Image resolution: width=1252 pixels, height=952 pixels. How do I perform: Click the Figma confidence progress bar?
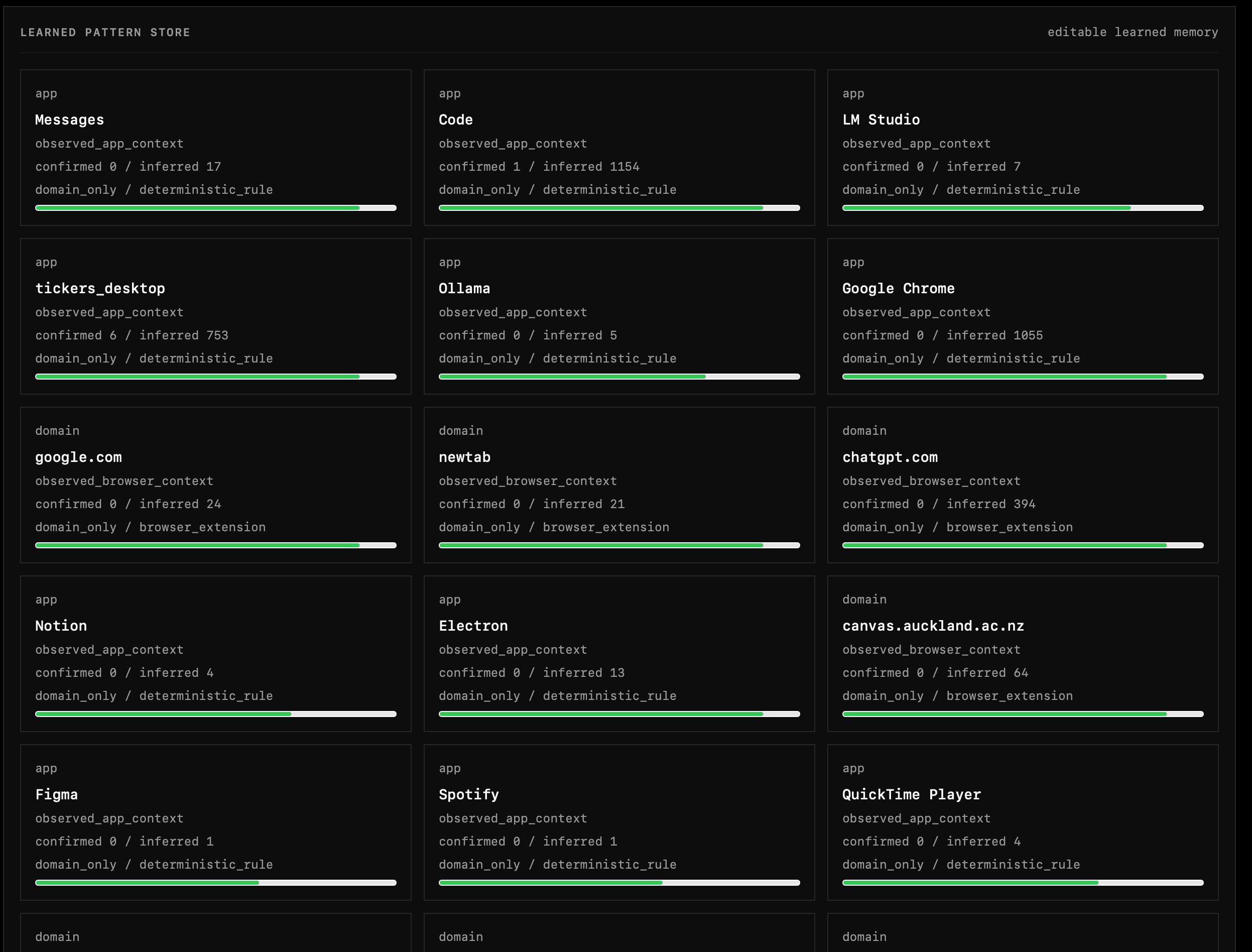tap(215, 883)
